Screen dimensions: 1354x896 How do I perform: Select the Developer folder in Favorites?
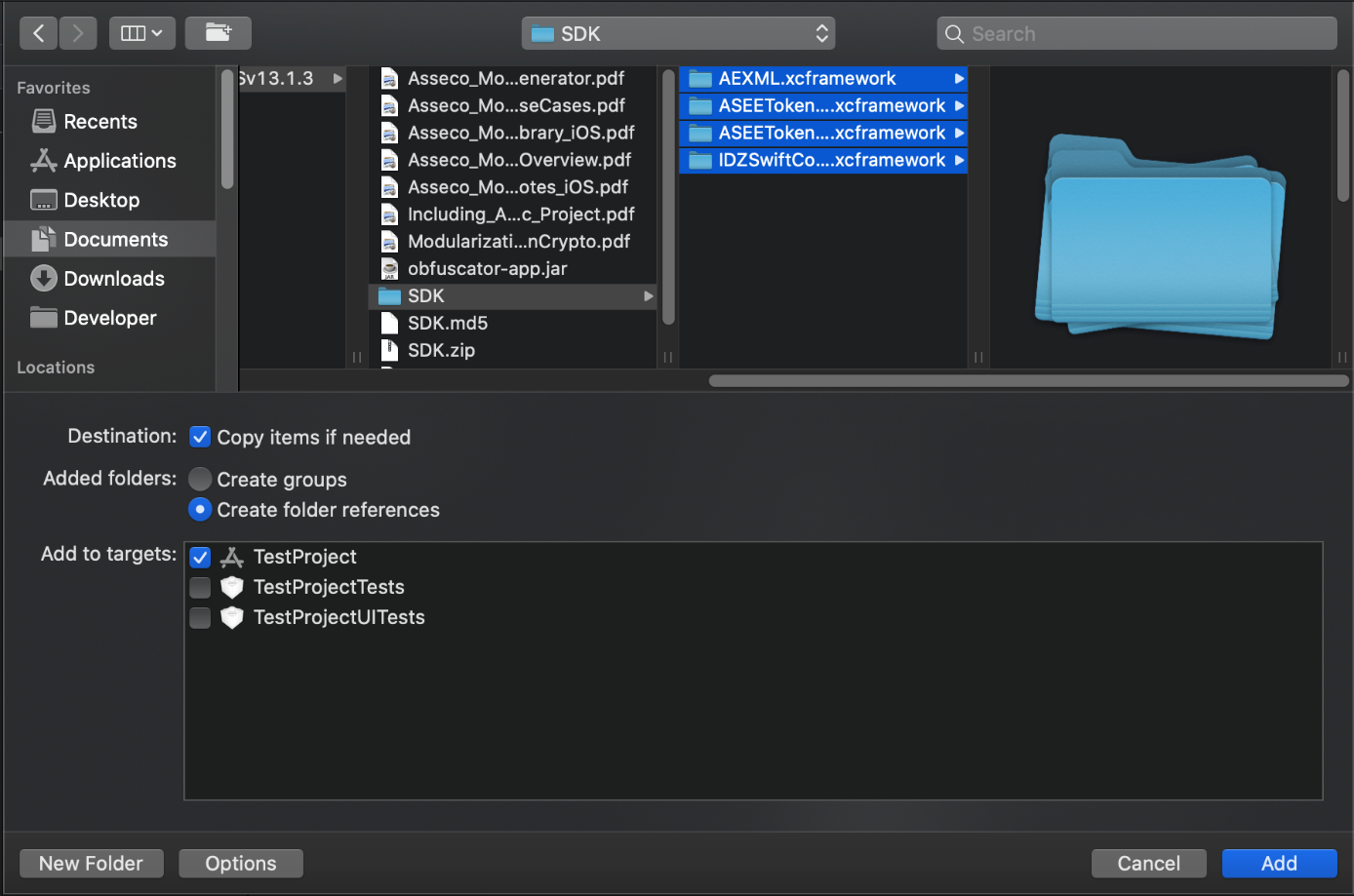(x=109, y=318)
